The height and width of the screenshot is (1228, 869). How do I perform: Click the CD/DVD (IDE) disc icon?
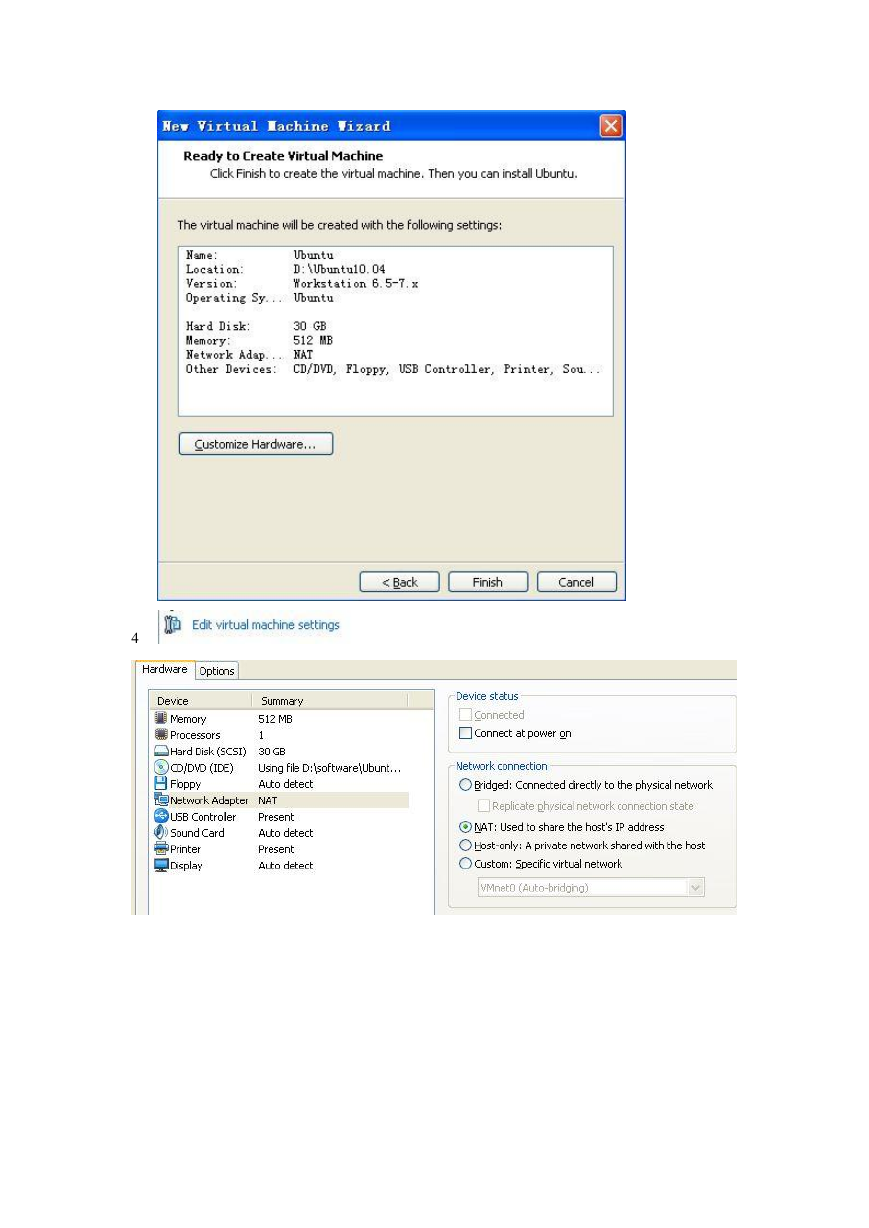click(161, 767)
